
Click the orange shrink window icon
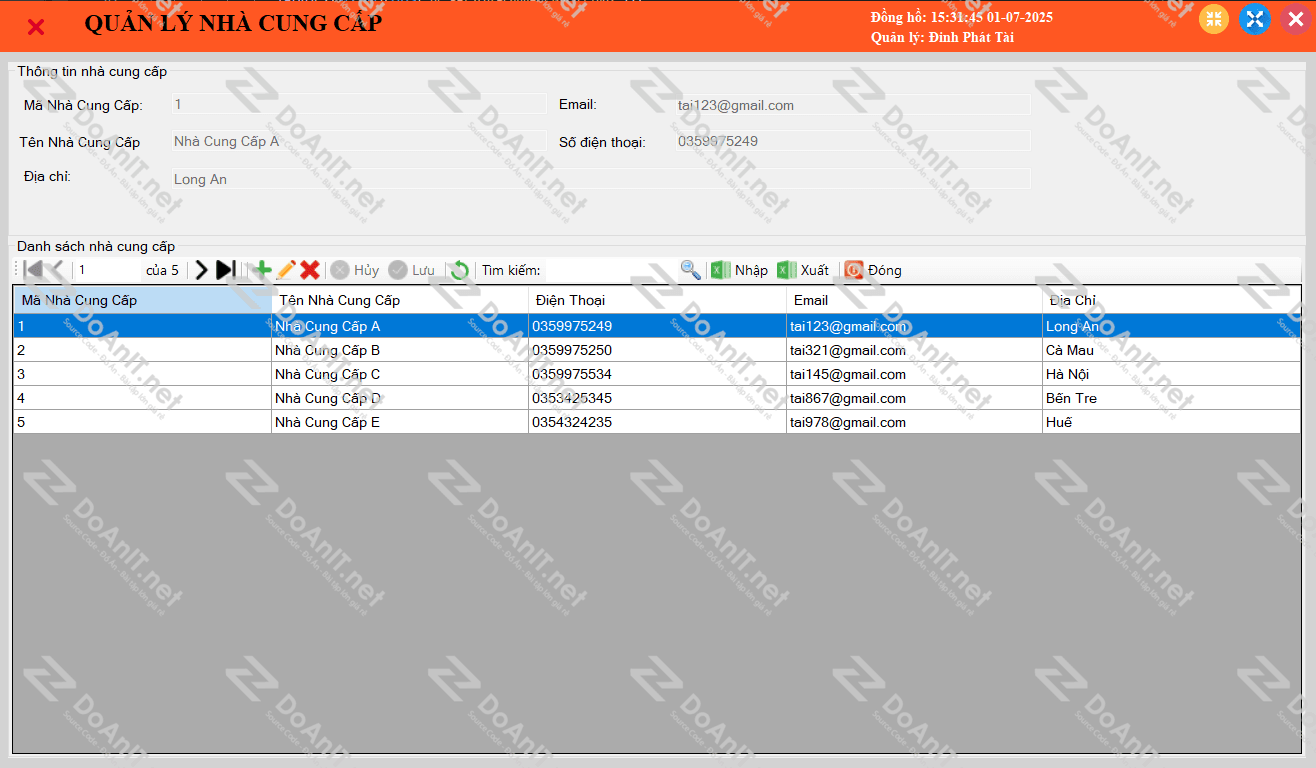[x=1214, y=19]
